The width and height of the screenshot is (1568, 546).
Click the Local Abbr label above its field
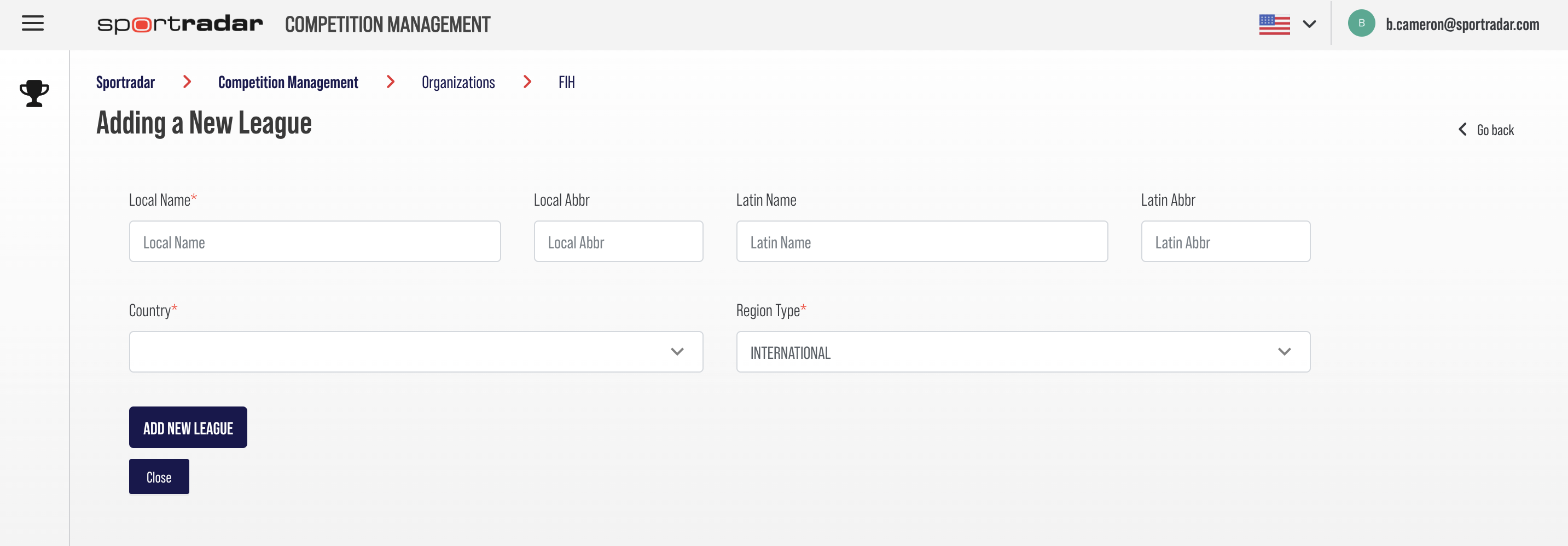coord(561,200)
